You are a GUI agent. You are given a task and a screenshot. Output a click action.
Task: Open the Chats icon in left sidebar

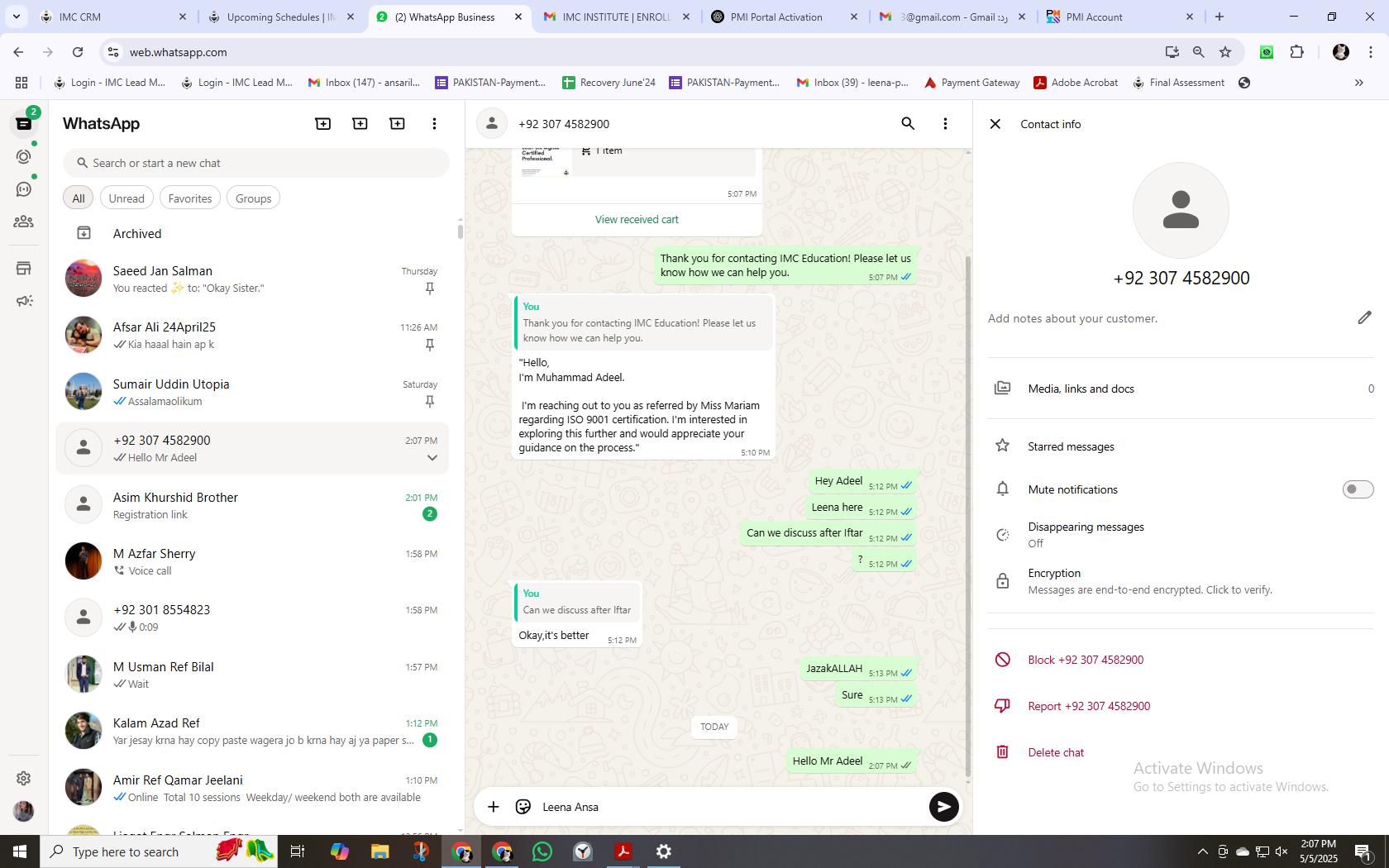pos(24,124)
